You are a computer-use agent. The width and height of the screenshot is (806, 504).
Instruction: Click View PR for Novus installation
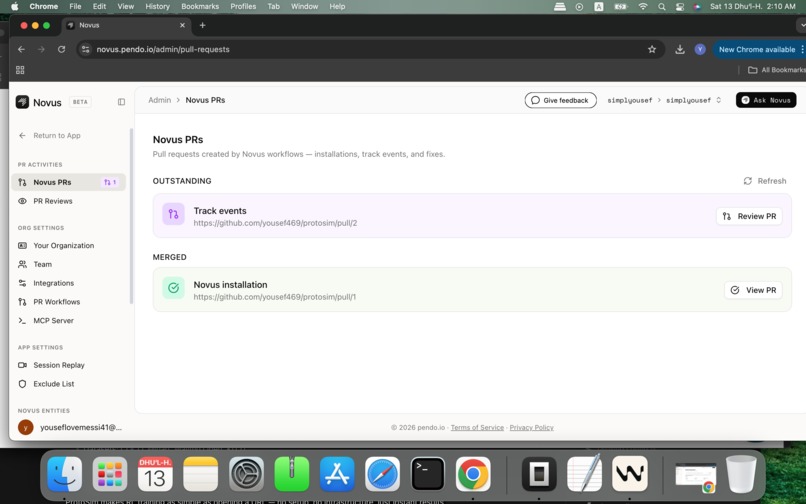(753, 290)
